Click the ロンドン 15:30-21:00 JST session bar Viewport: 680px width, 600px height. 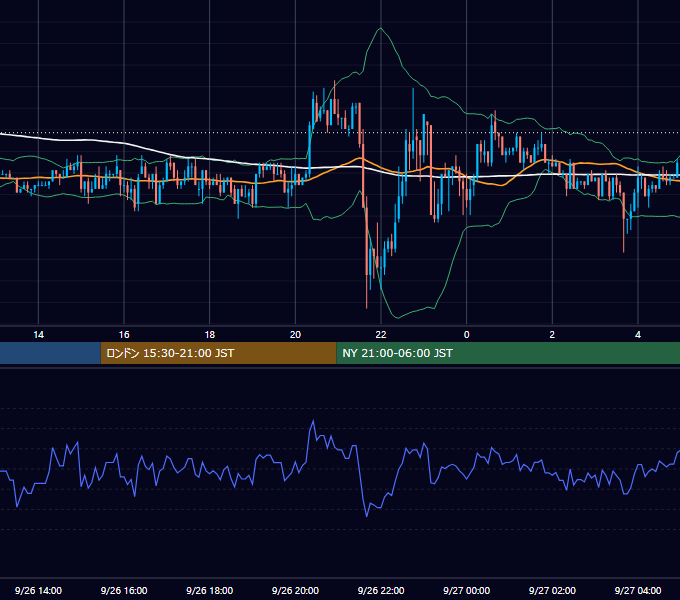click(x=218, y=353)
